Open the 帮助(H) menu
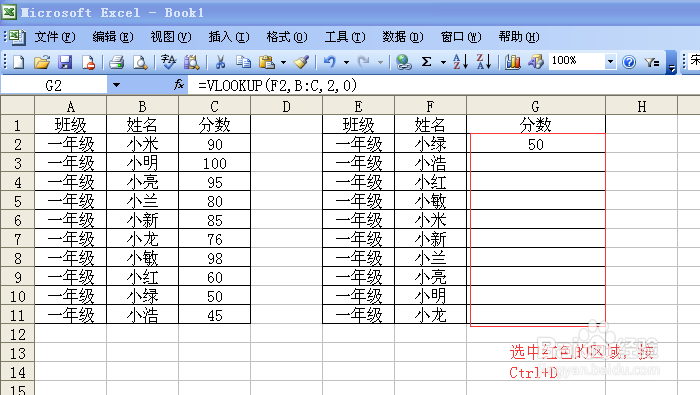The width and height of the screenshot is (700, 395). [x=519, y=37]
